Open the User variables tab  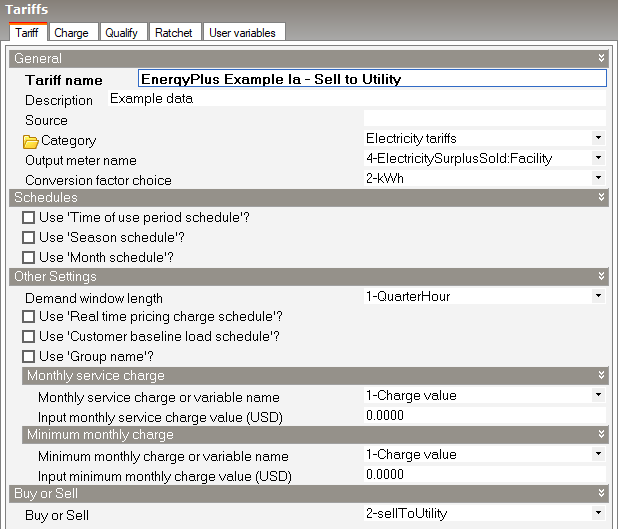coord(241,33)
